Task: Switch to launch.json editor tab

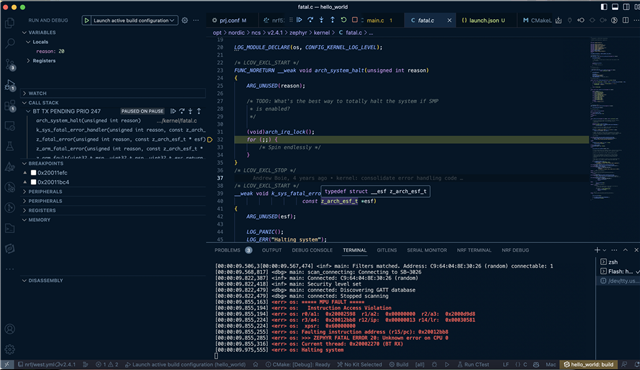Action: tap(486, 20)
